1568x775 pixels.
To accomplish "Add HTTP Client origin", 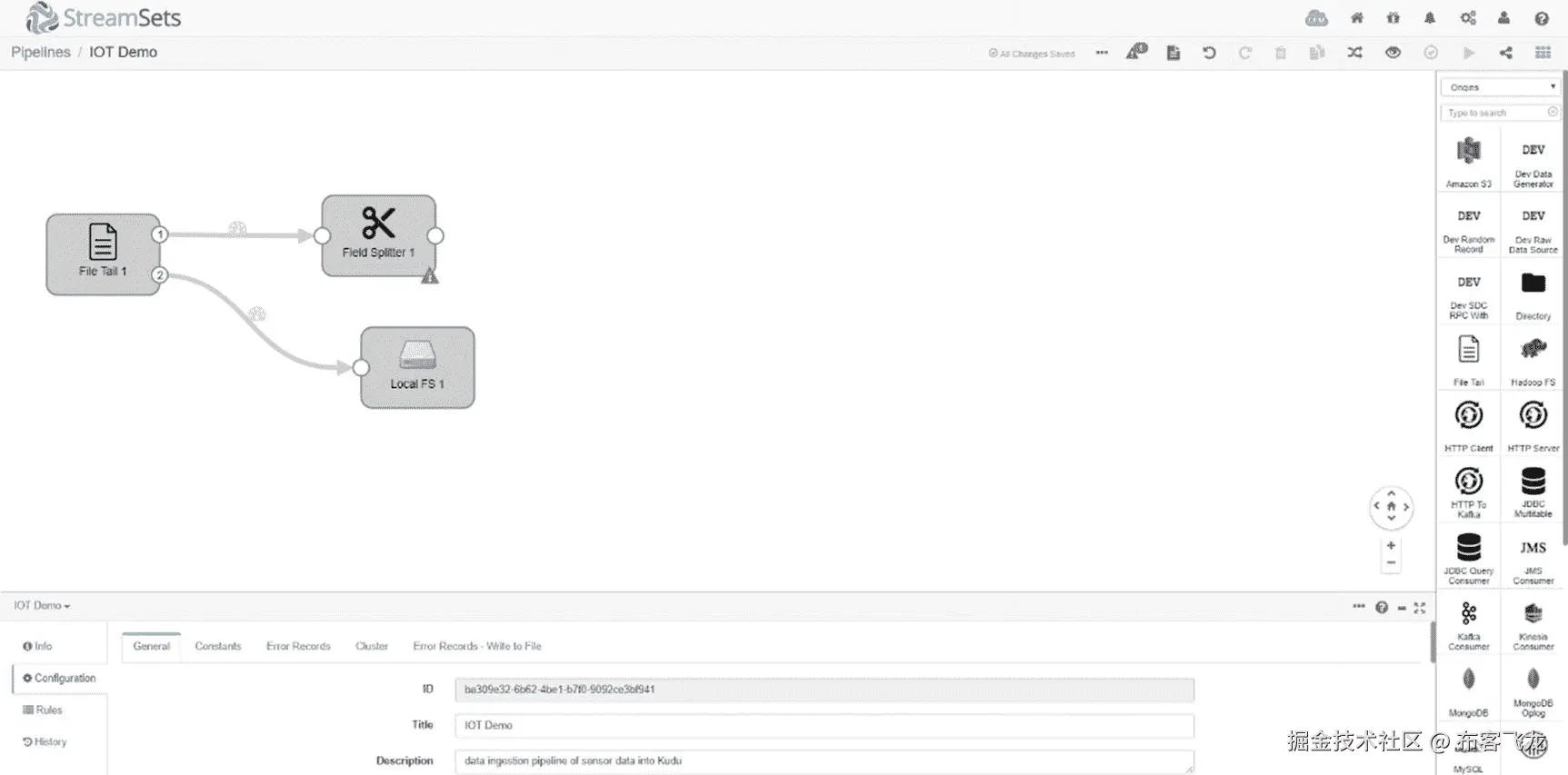I will pos(1469,426).
